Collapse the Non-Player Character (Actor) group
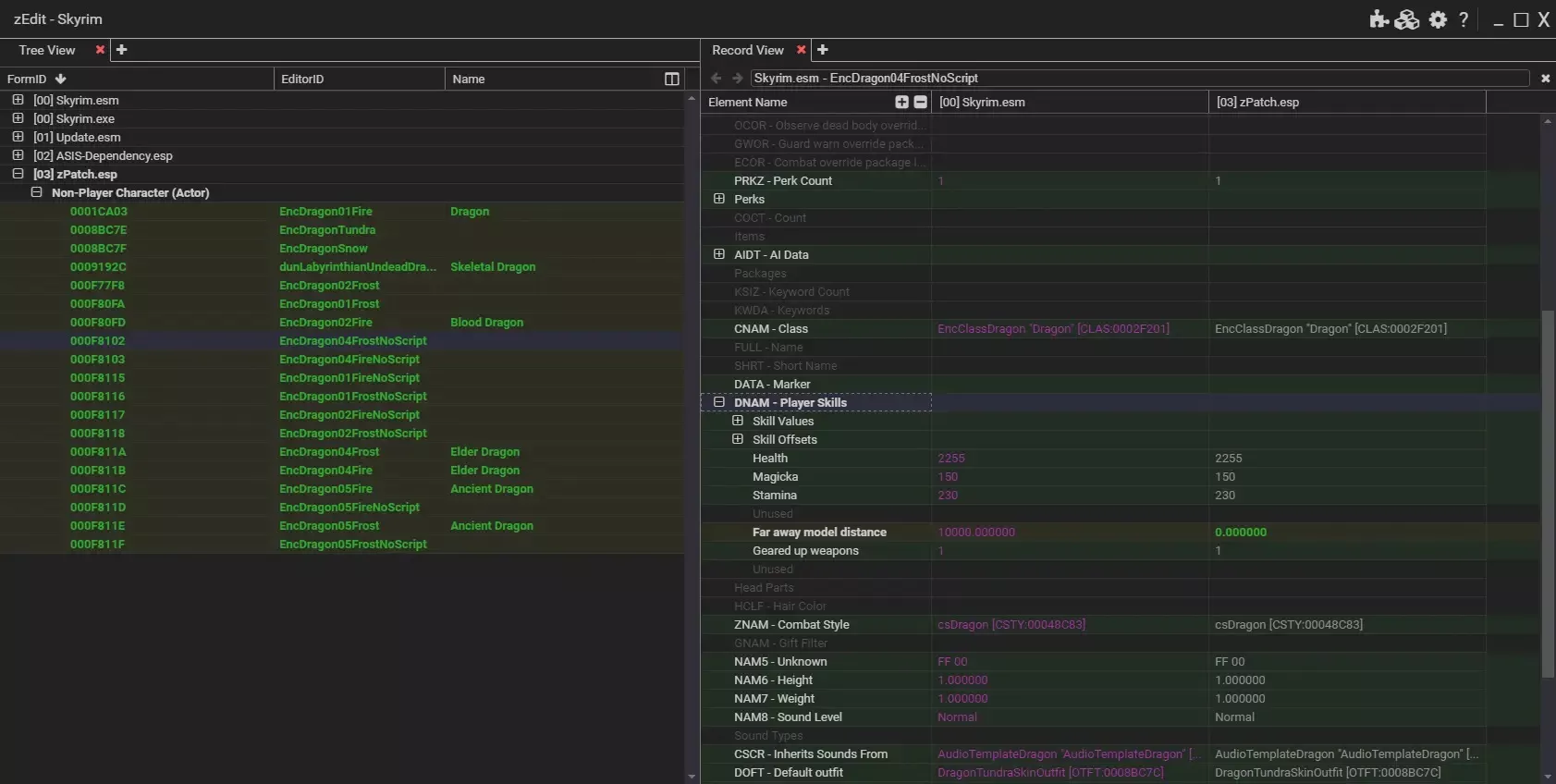The height and width of the screenshot is (784, 1556). click(36, 192)
